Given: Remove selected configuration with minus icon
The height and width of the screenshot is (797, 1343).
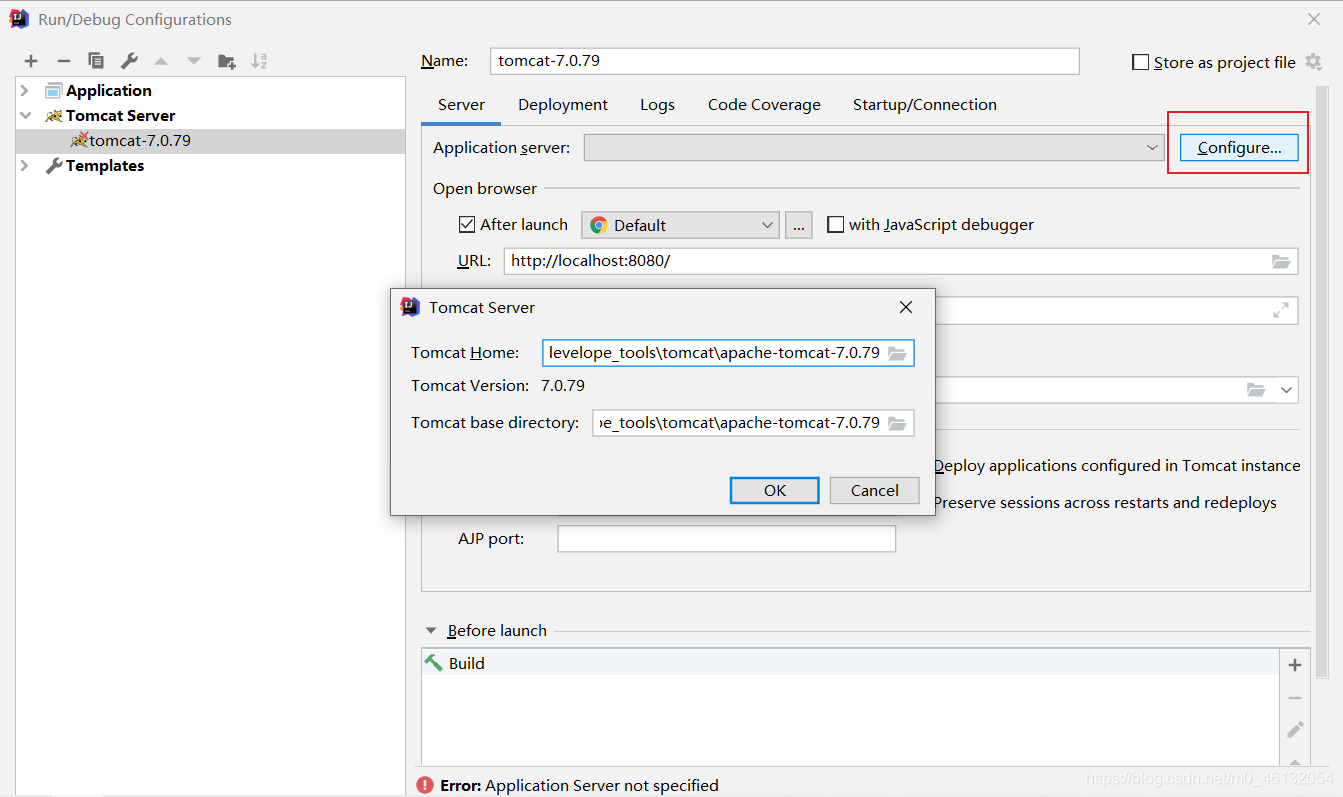Looking at the screenshot, I should 63,61.
